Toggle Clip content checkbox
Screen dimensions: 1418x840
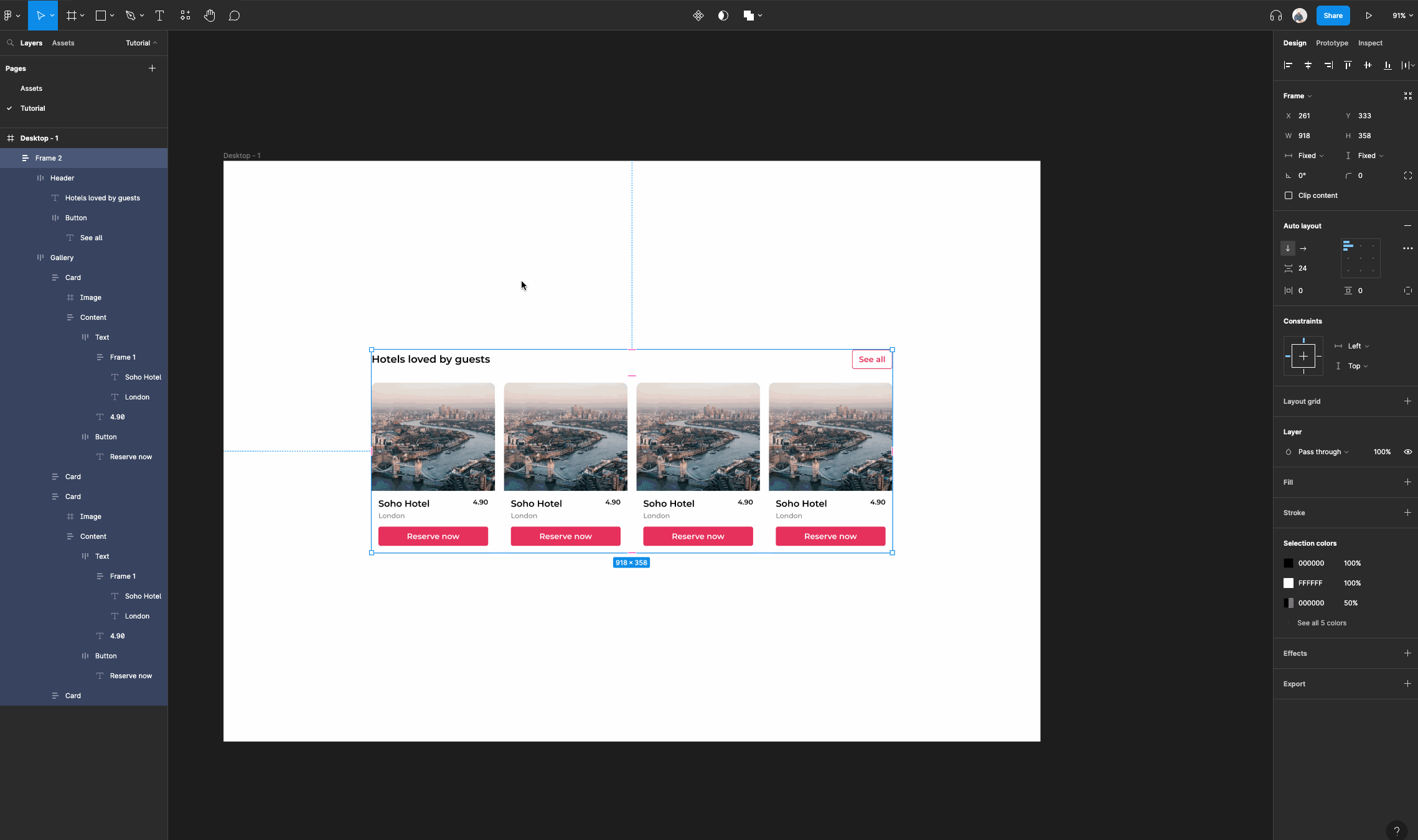(1289, 195)
